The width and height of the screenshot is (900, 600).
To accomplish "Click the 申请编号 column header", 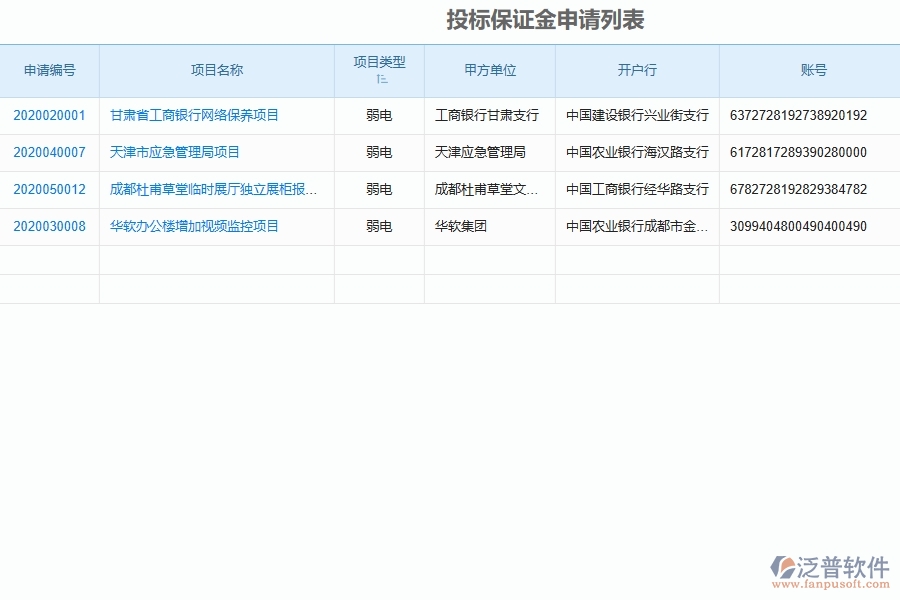I will 51,70.
